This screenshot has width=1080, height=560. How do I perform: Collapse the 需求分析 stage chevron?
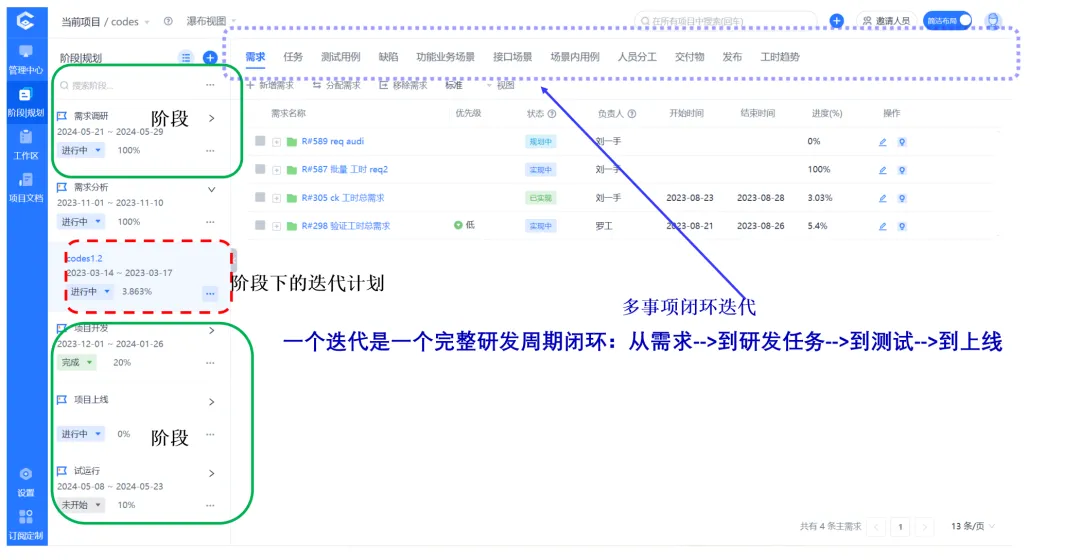[211, 189]
